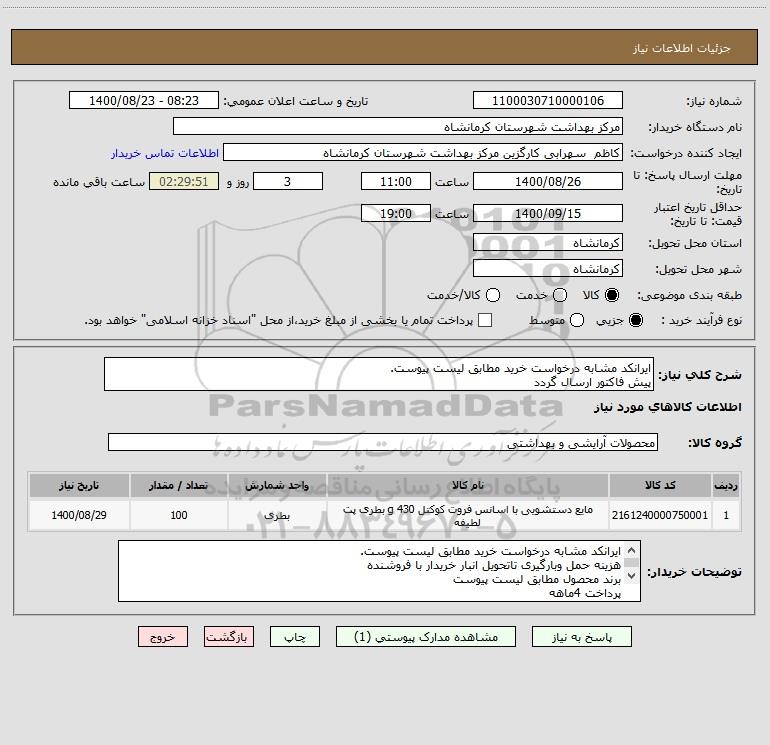Click the شماره نیاز number field
The image size is (770, 745).
tap(548, 101)
